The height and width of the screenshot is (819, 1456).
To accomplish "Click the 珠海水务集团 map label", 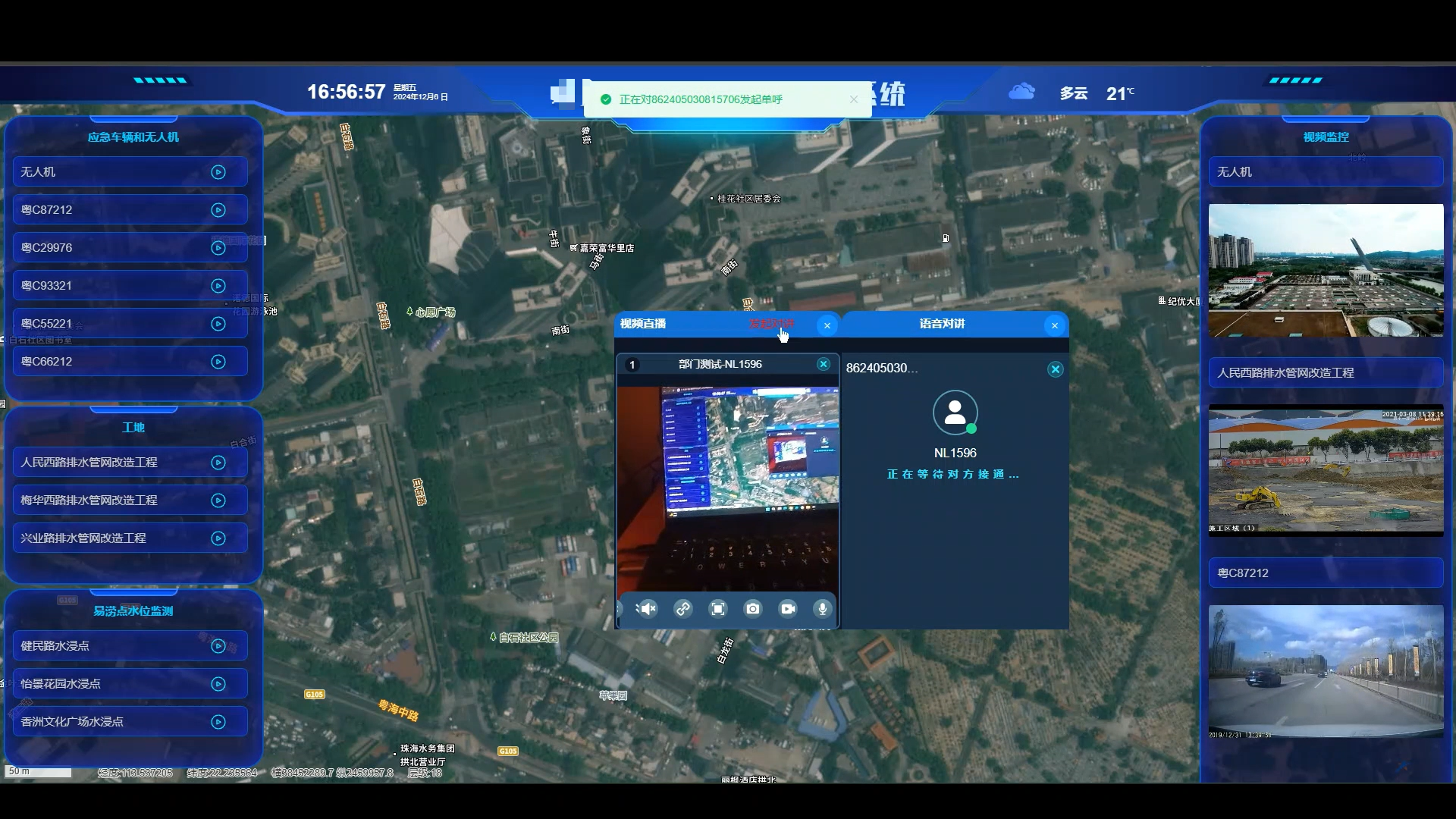I will 428,748.
